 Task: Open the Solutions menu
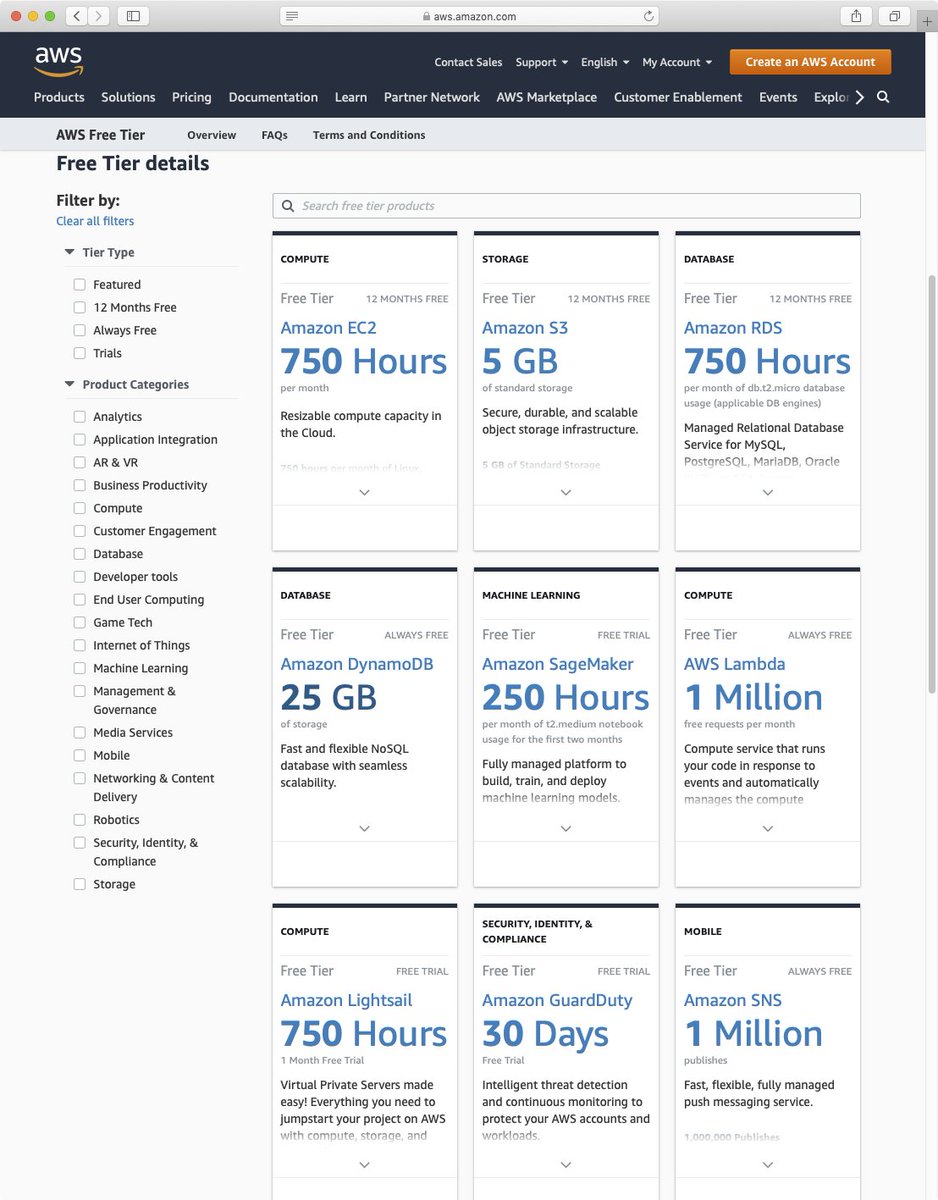tap(128, 97)
